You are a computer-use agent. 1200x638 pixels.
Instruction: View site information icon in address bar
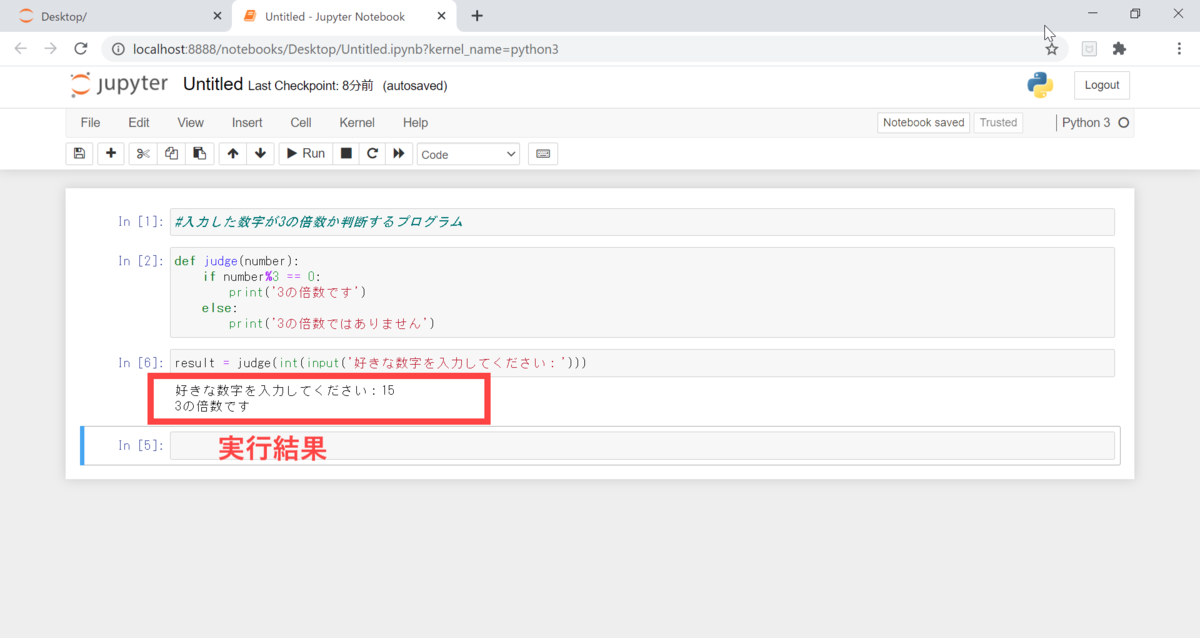click(x=118, y=48)
